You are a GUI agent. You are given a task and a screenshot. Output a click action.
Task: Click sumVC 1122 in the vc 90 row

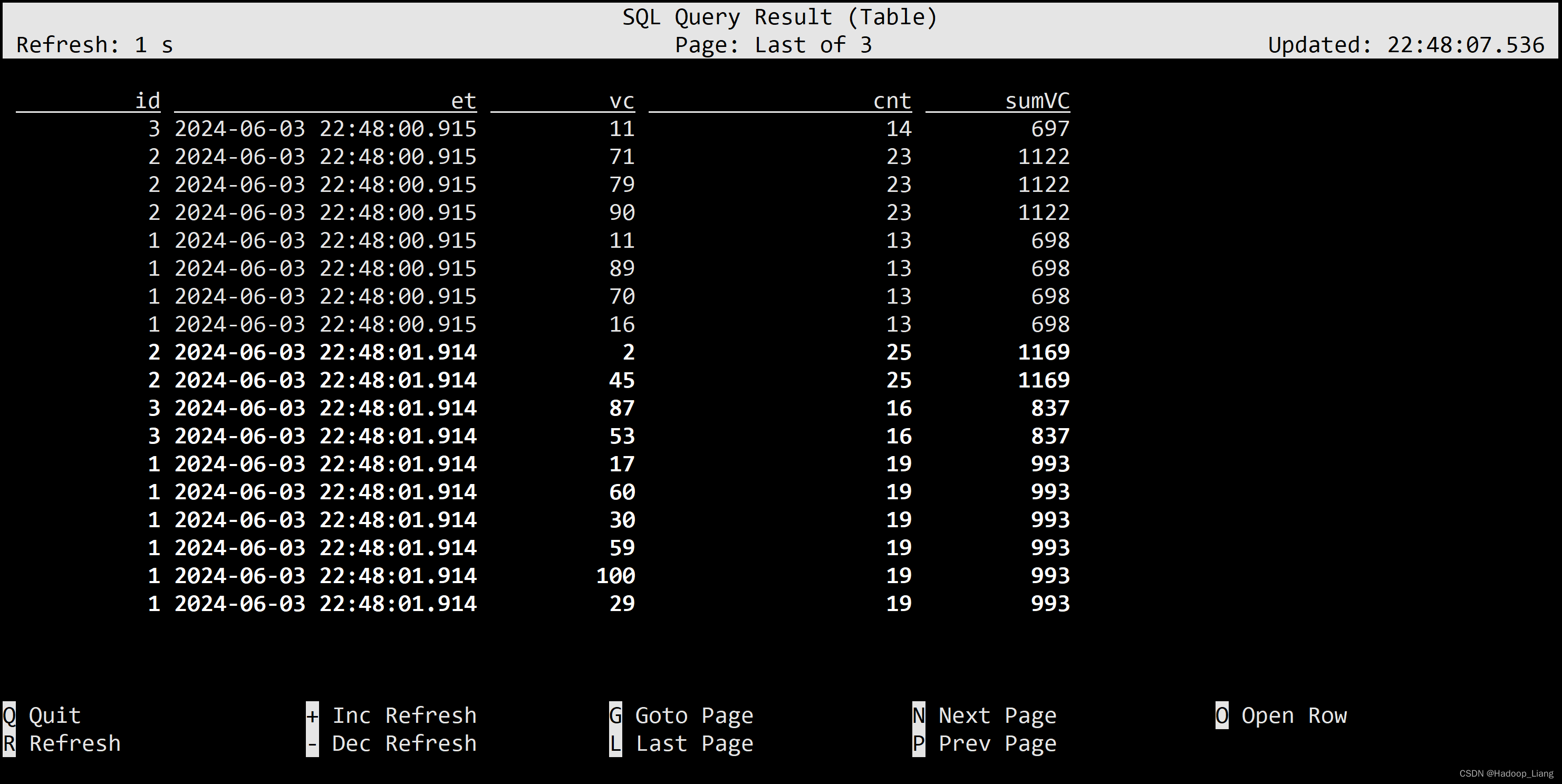(x=1044, y=212)
